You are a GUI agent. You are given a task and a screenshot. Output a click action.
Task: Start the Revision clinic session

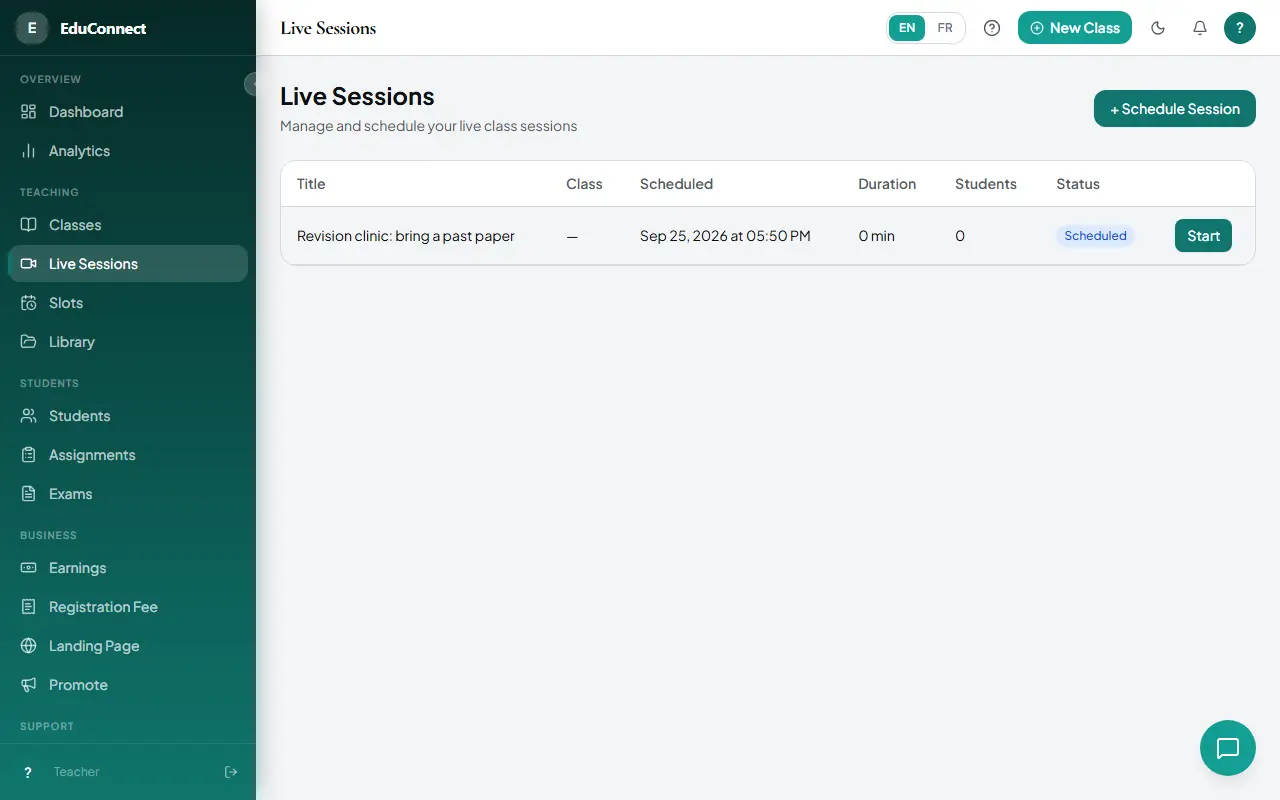pyautogui.click(x=1203, y=236)
